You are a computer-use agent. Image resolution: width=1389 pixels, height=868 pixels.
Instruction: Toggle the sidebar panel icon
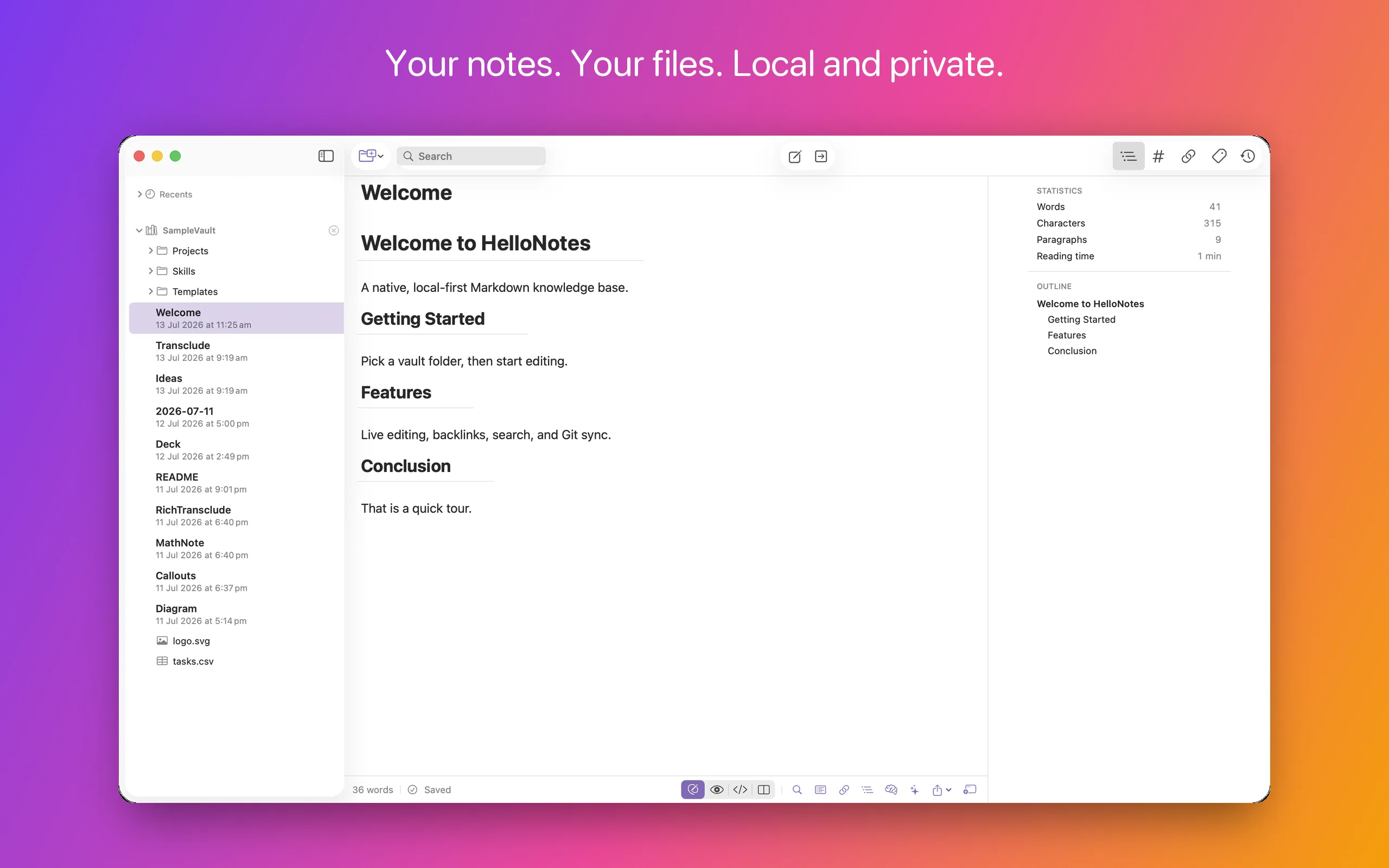coord(326,156)
